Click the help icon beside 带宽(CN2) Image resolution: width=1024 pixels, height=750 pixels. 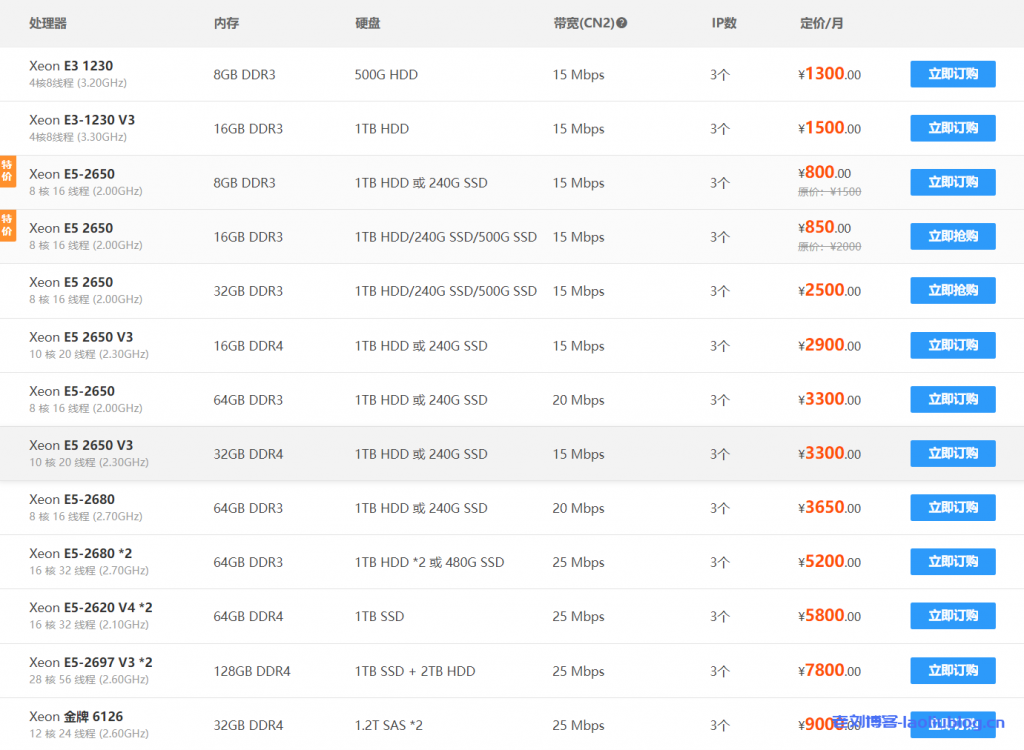pos(621,23)
